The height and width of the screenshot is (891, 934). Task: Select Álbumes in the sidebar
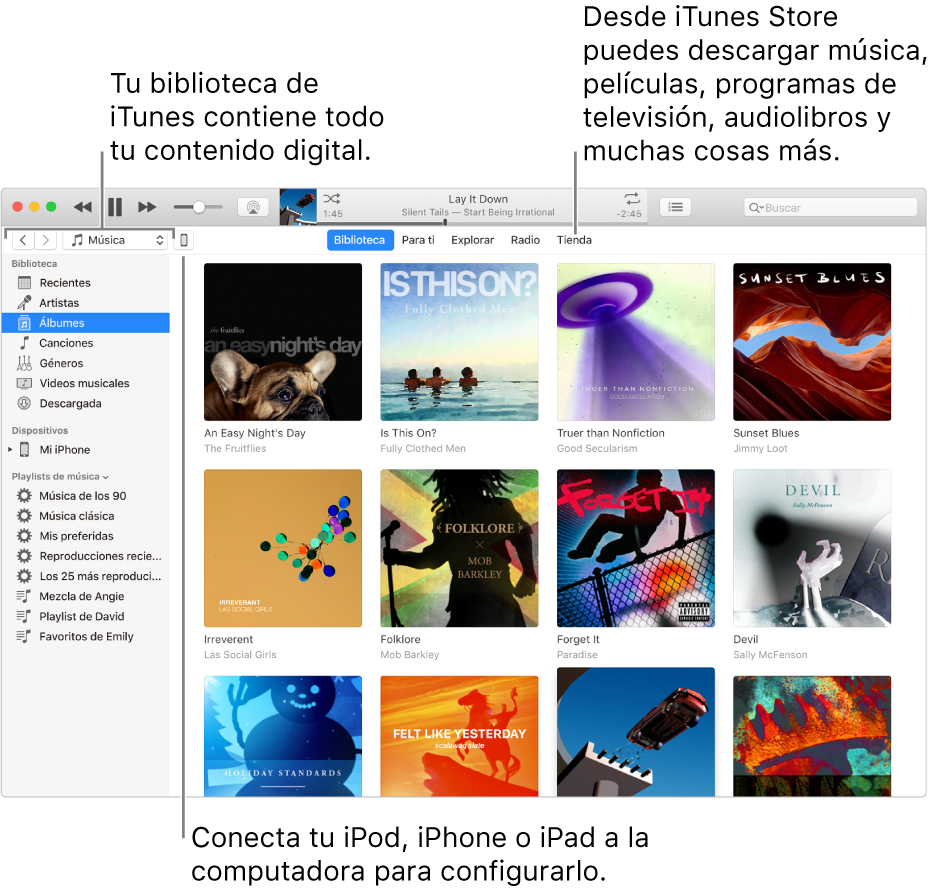[x=86, y=323]
